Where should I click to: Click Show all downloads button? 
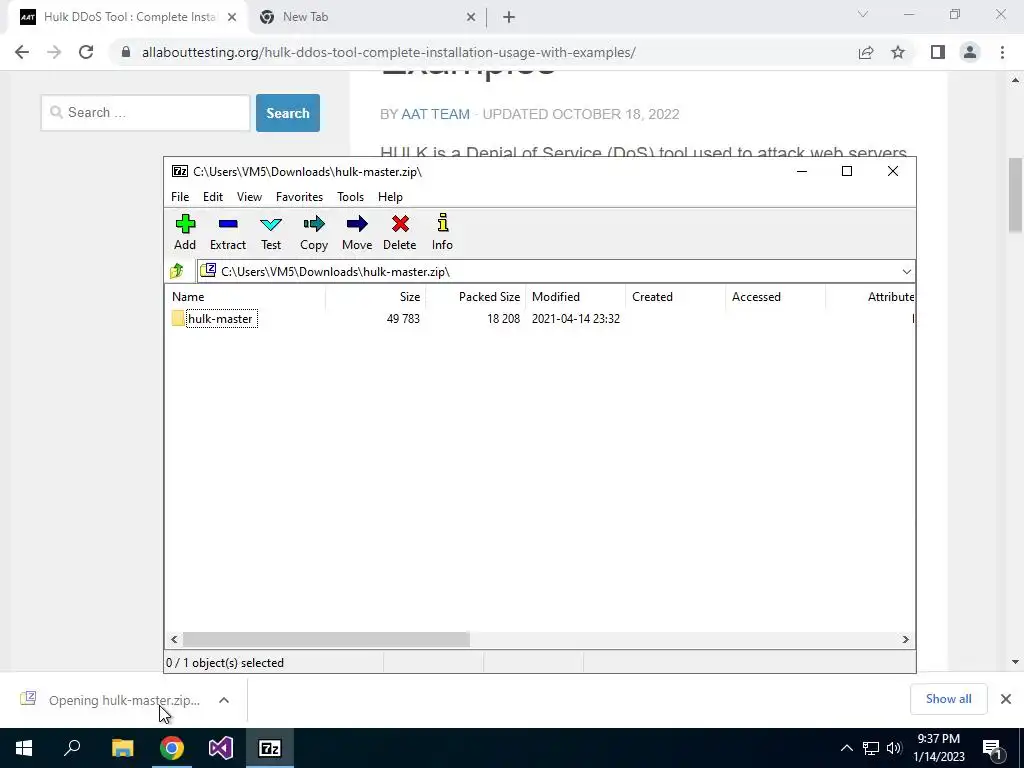948,699
